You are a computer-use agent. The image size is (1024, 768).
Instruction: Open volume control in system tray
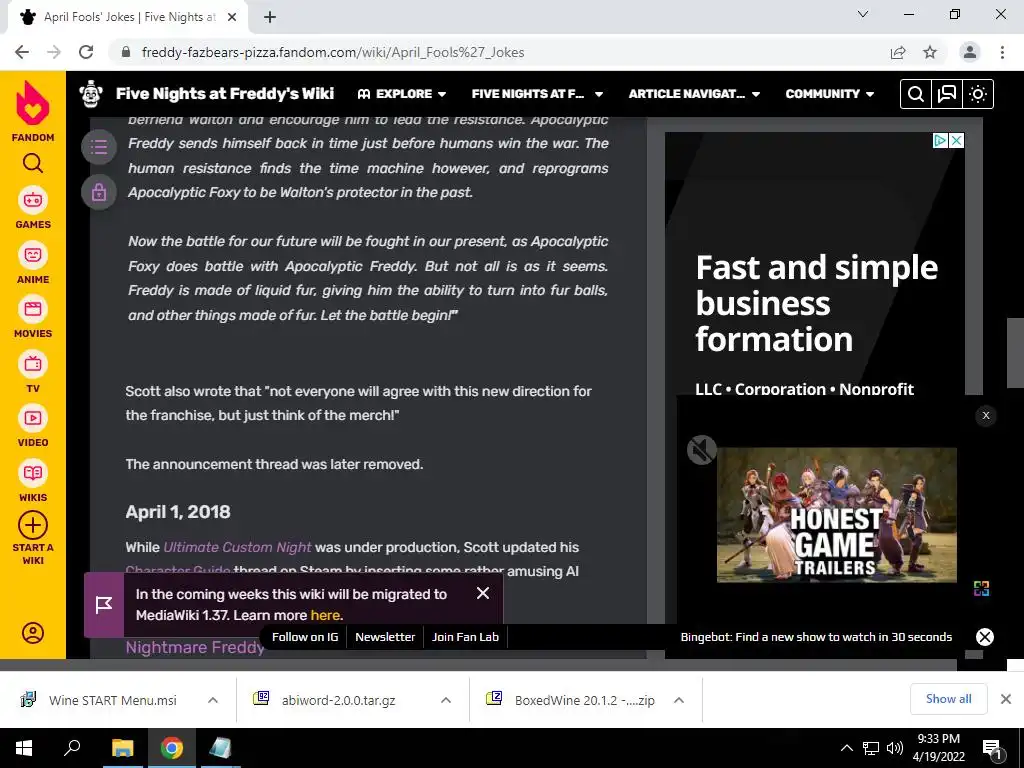tap(895, 748)
